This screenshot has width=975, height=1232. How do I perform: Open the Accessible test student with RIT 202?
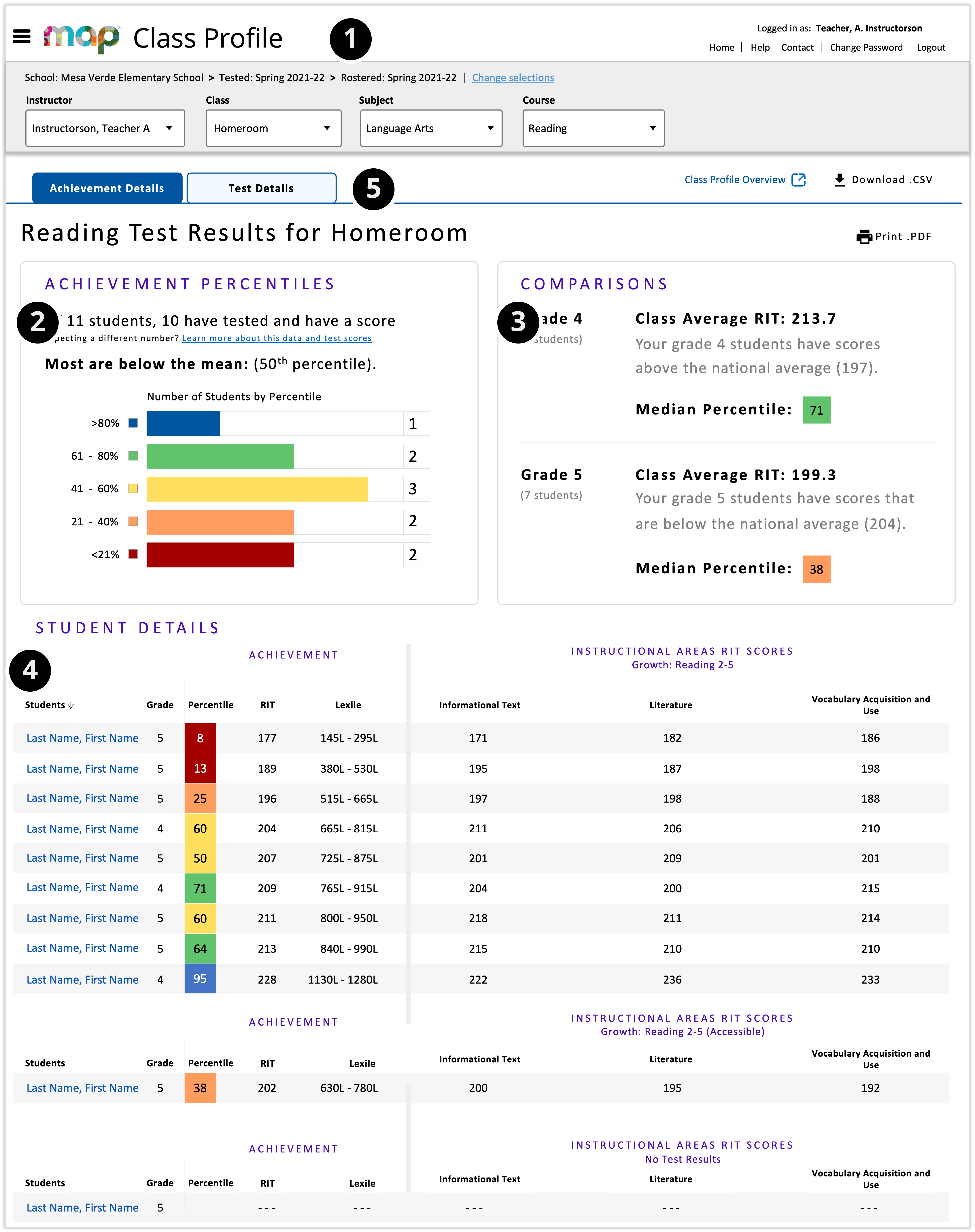(82, 1088)
